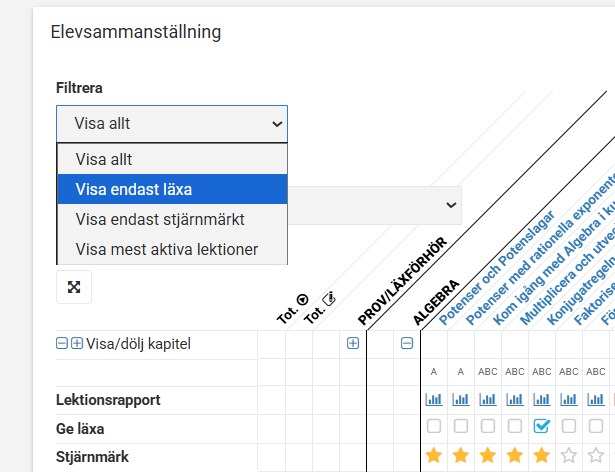Image resolution: width=615 pixels, height=472 pixels.
Task: Check the first Ge läxa checkbox
Action: pos(434,427)
